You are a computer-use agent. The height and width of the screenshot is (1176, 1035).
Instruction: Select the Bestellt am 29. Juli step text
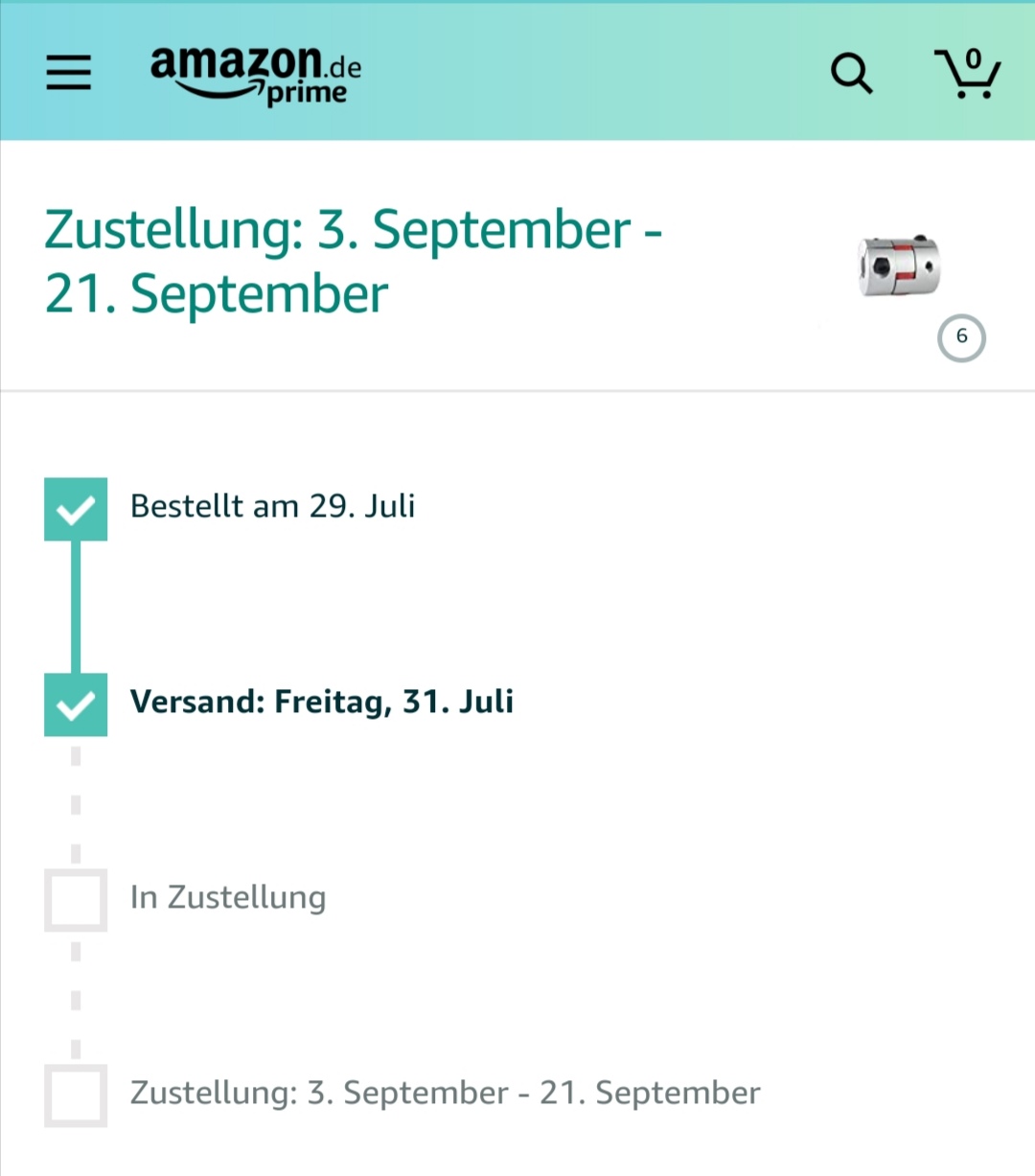[272, 506]
